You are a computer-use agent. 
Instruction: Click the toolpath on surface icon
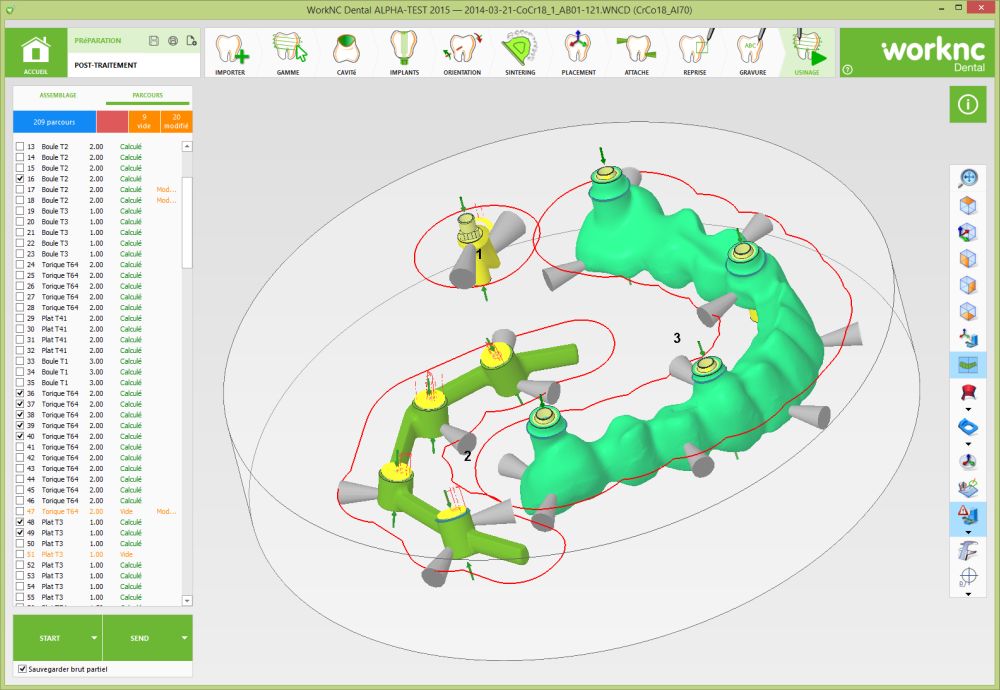(968, 488)
